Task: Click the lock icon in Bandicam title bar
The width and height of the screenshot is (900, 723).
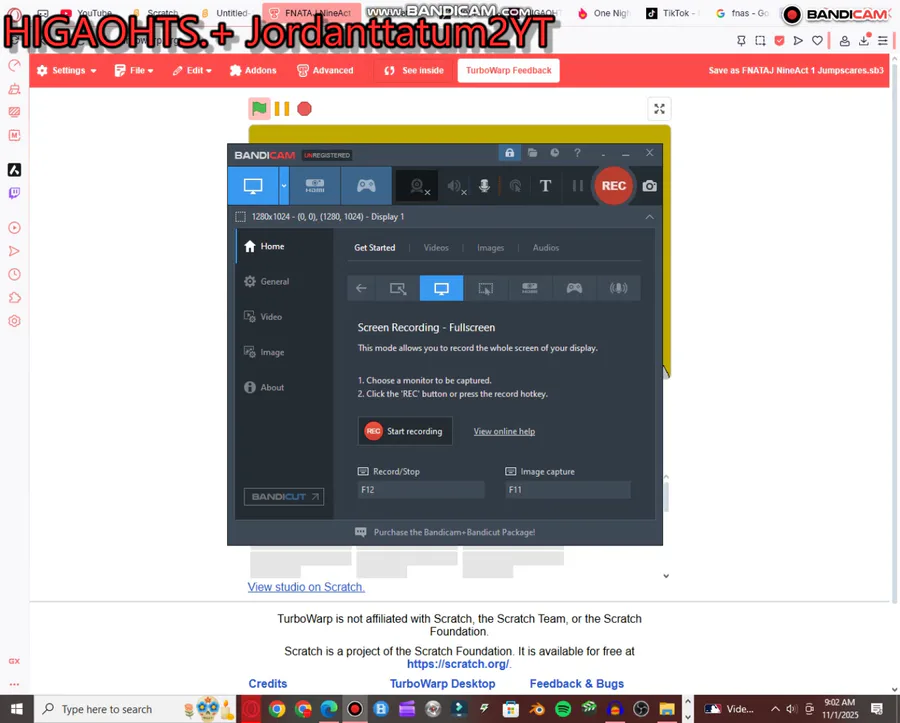Action: coord(509,153)
